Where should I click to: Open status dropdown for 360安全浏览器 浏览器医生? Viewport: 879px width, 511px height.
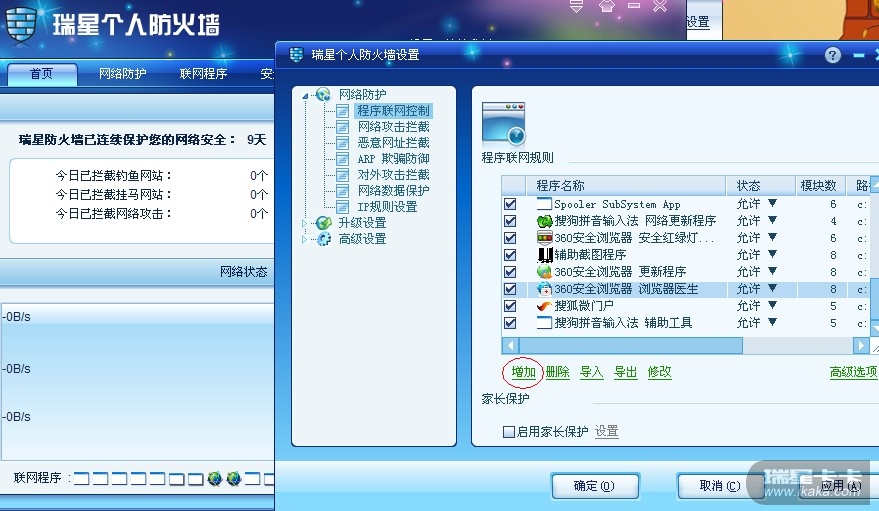tap(772, 288)
